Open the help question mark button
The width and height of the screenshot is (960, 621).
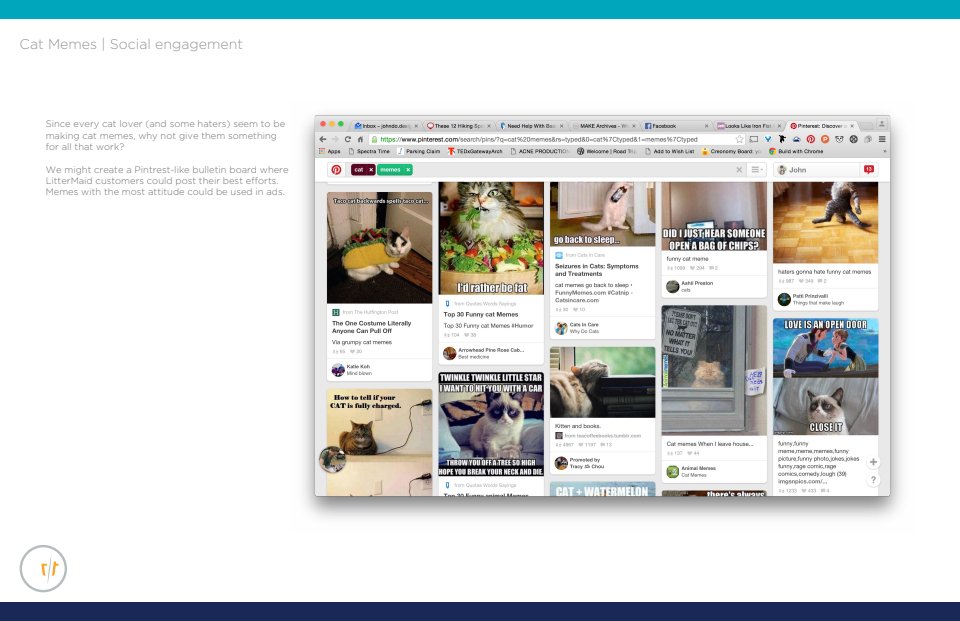pos(873,480)
